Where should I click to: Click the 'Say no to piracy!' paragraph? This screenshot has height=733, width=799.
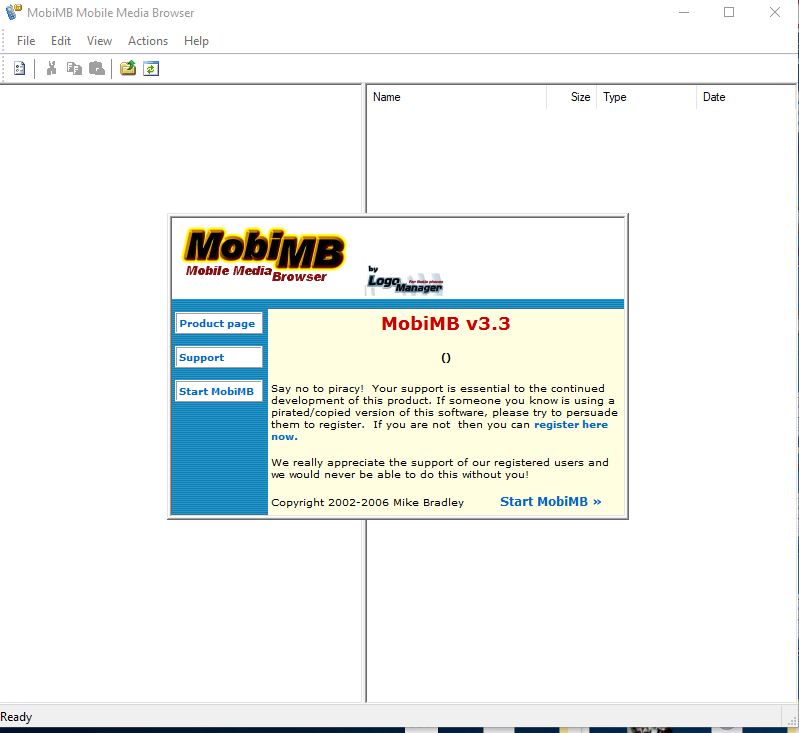click(x=444, y=412)
